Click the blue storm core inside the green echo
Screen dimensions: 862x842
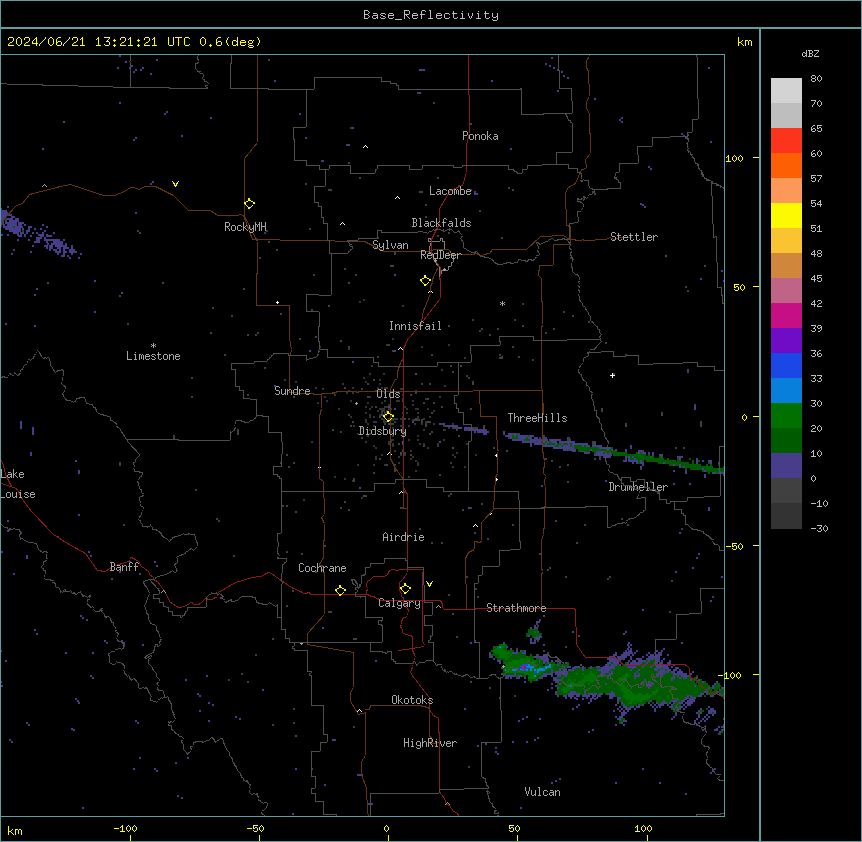click(529, 668)
